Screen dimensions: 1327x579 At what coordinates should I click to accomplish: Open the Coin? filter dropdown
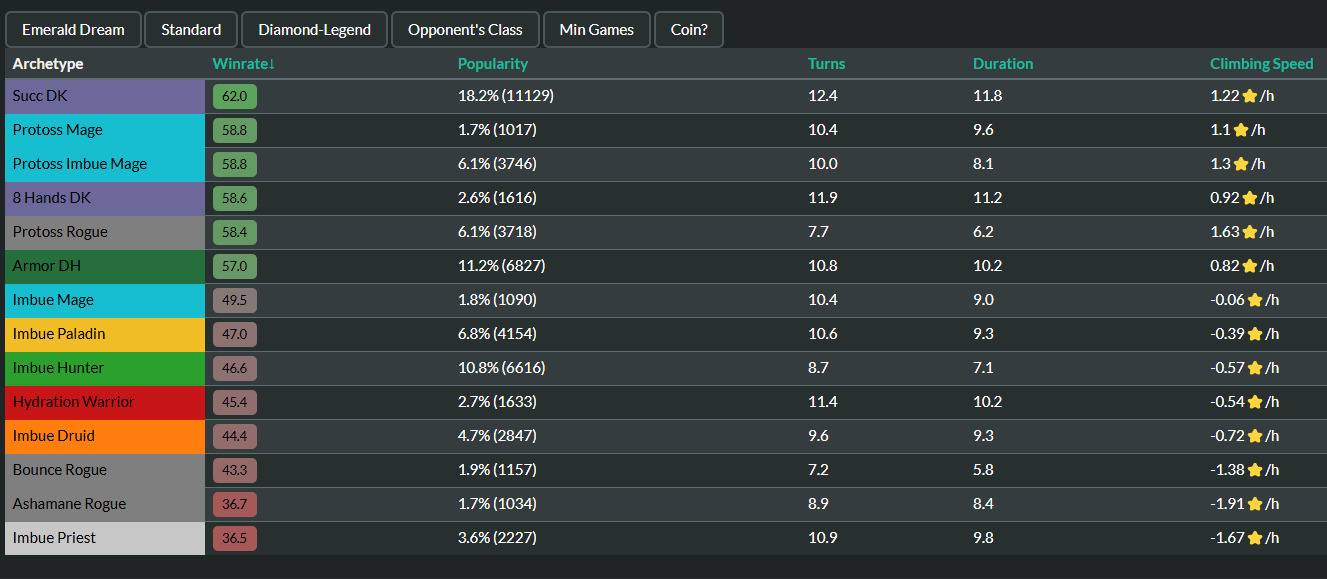[x=689, y=30]
